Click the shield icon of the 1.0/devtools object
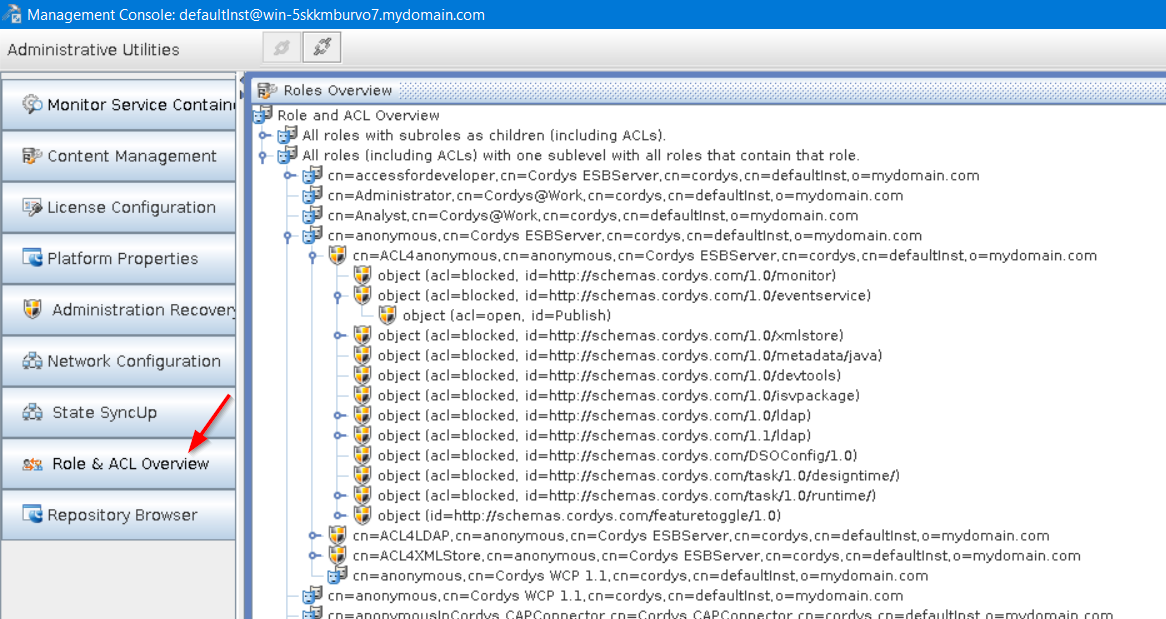 pyautogui.click(x=362, y=376)
